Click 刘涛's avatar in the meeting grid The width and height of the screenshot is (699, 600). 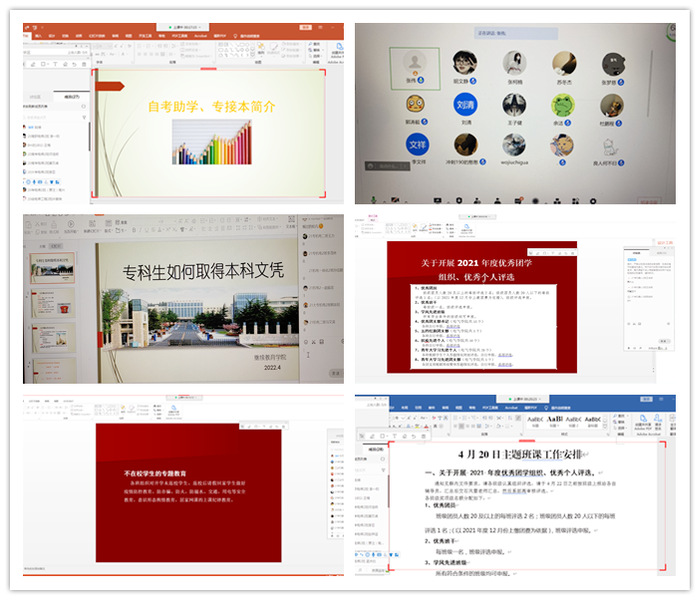coord(465,104)
